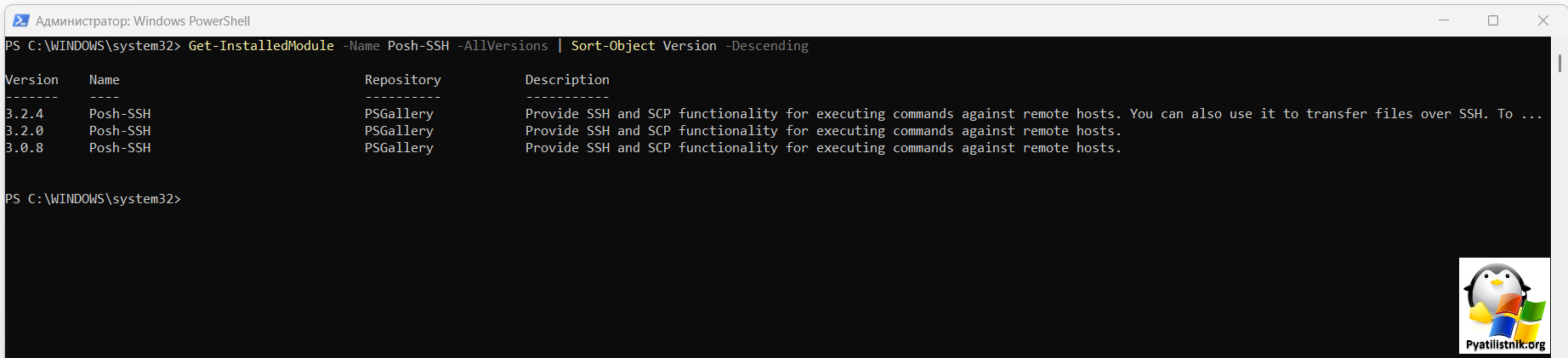The width and height of the screenshot is (1568, 358).
Task: Click the Repository column header
Action: pyautogui.click(x=403, y=80)
